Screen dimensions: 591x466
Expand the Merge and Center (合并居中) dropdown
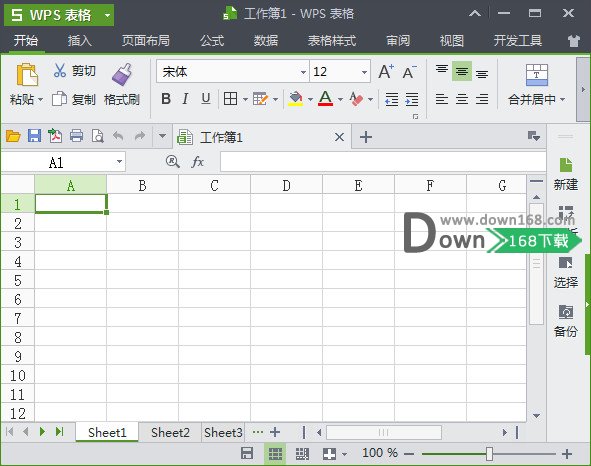(x=562, y=99)
